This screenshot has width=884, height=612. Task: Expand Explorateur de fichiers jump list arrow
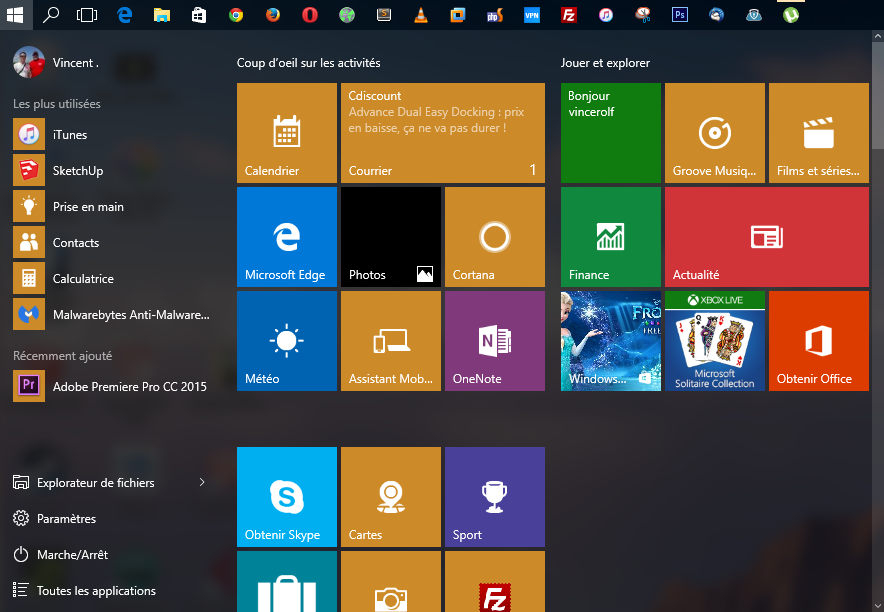(x=202, y=483)
